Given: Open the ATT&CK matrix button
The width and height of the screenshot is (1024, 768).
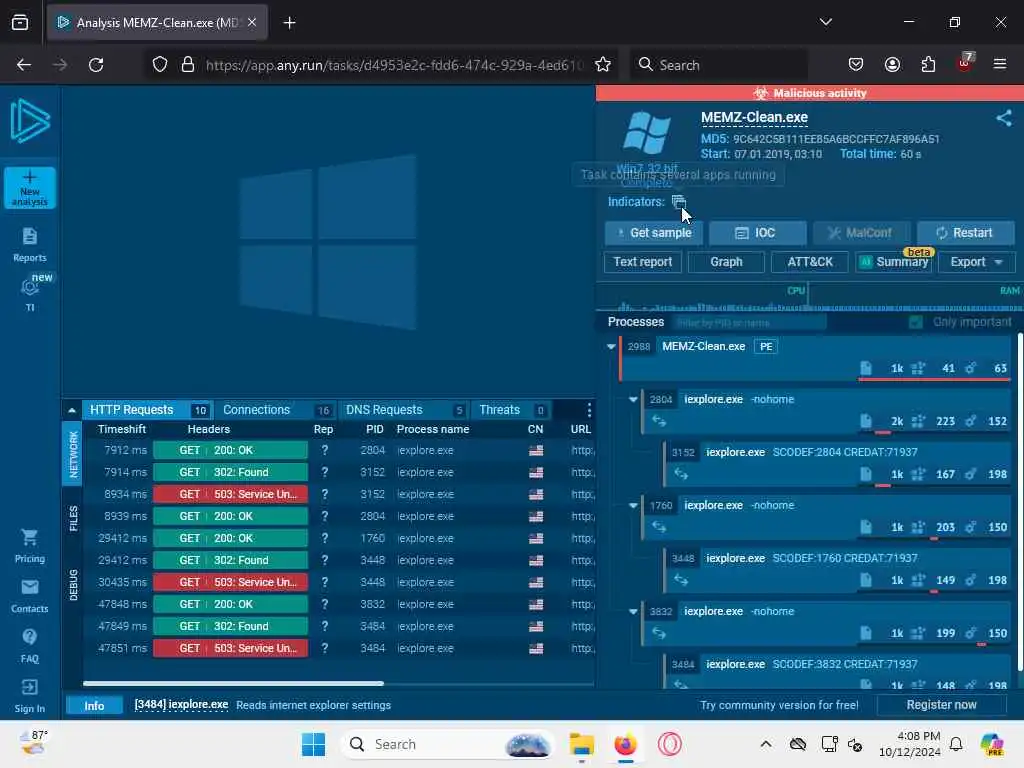Looking at the screenshot, I should [x=810, y=262].
